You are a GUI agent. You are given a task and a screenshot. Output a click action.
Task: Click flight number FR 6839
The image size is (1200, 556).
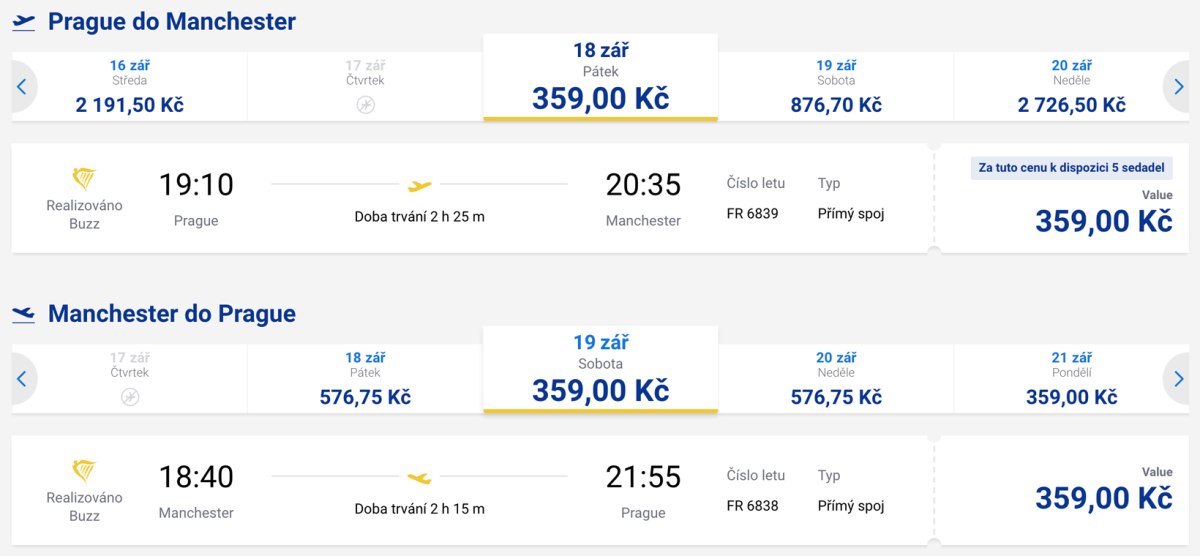[752, 213]
